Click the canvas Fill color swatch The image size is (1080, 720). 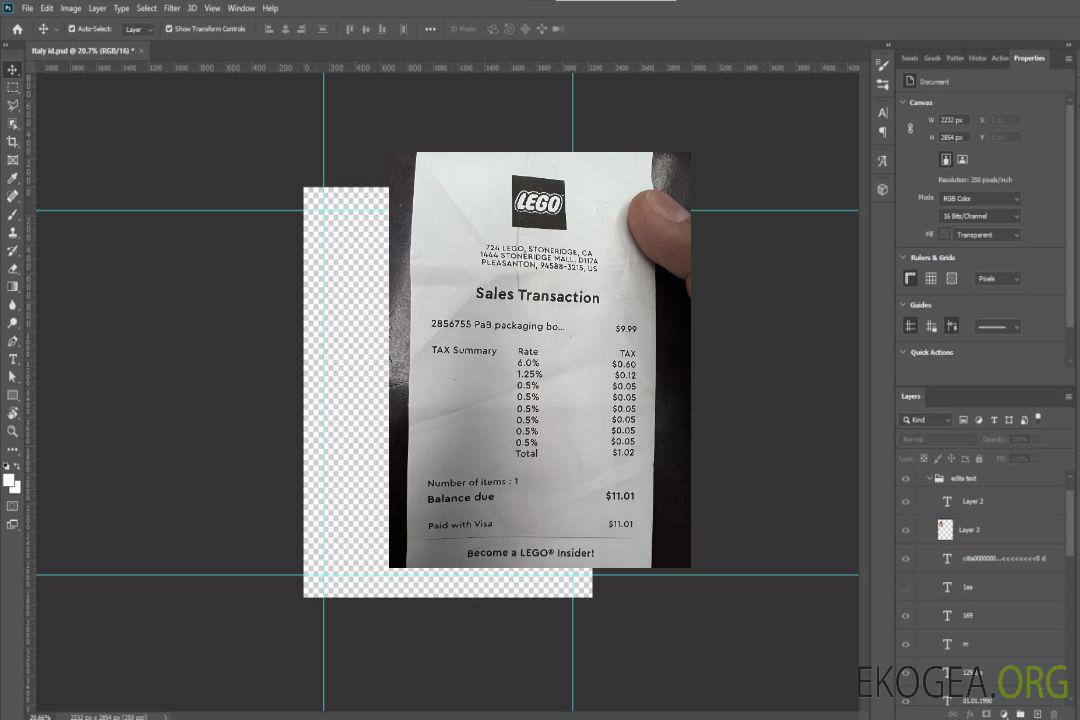point(944,235)
